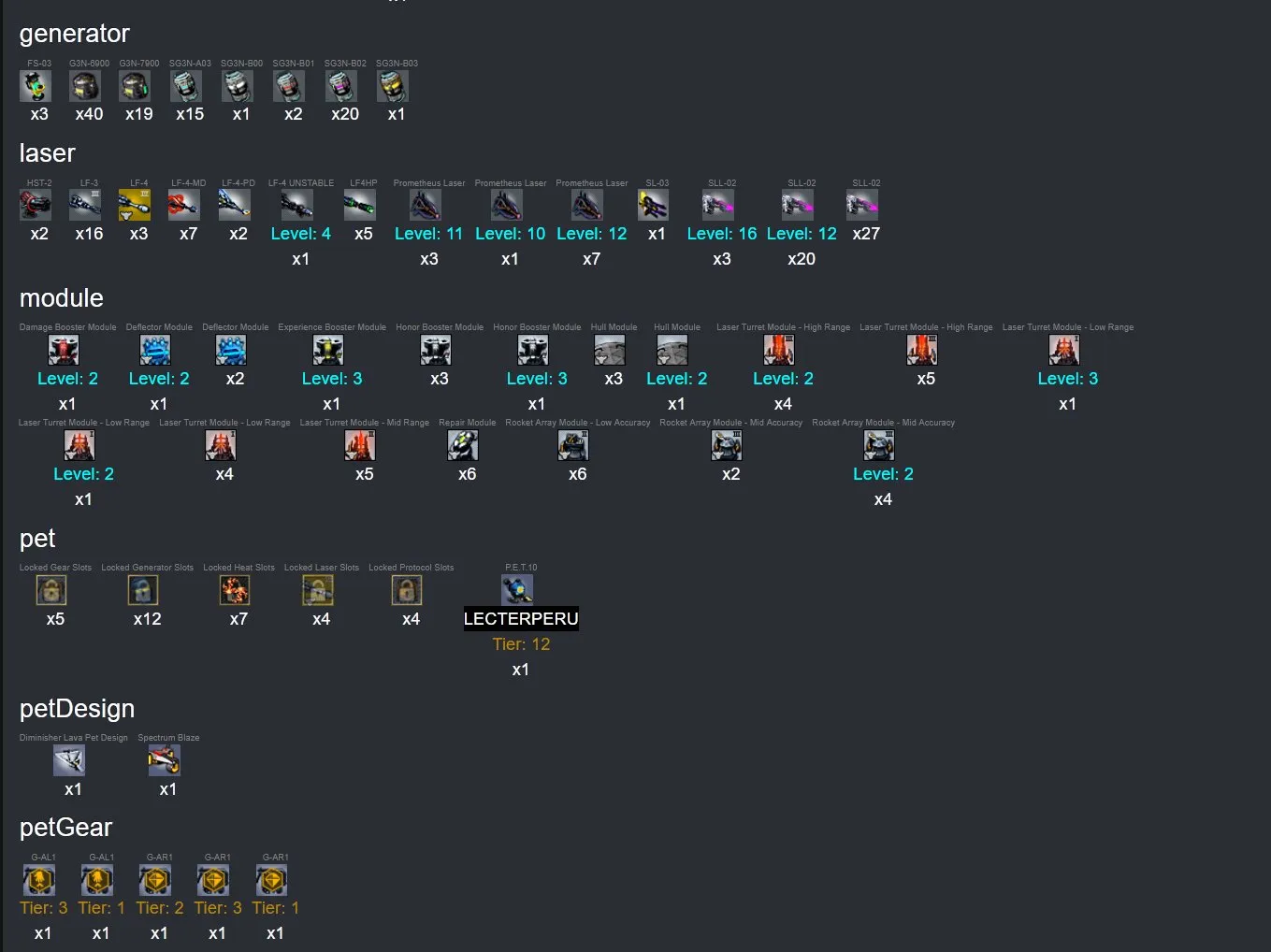Click the Locked Generator Slots icon
This screenshot has height=952, width=1271.
pos(143,590)
